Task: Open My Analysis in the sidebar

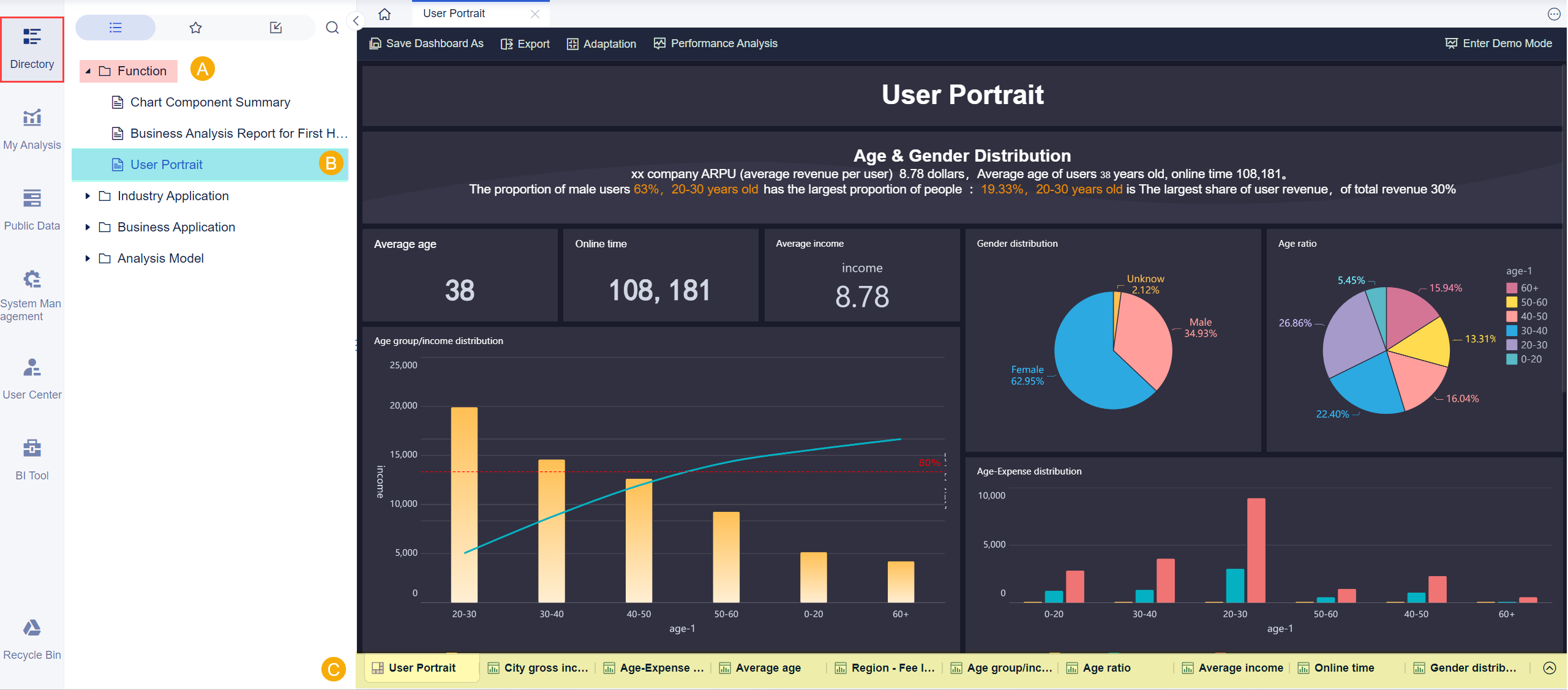Action: (x=32, y=129)
